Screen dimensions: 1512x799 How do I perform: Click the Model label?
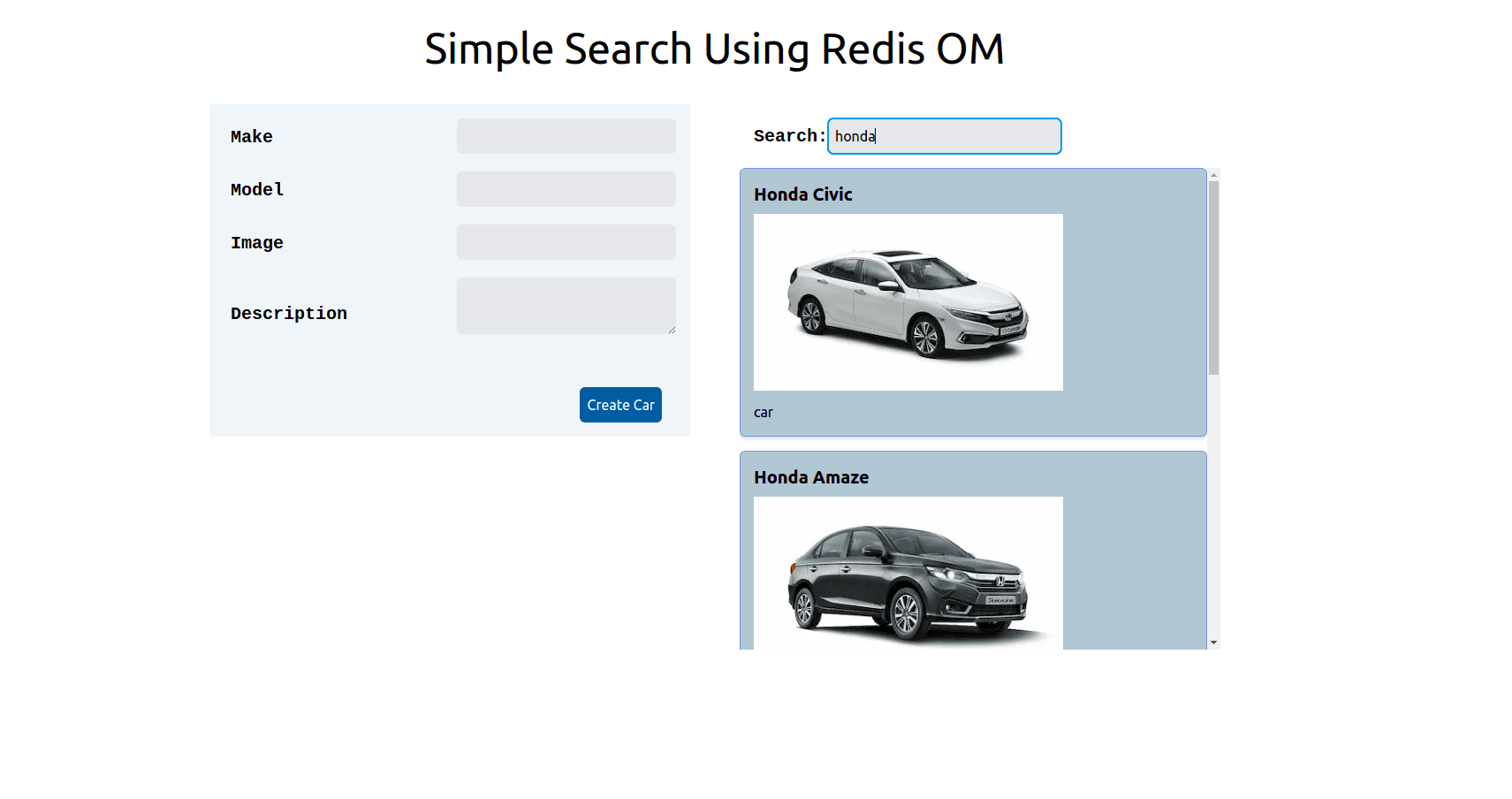pyautogui.click(x=257, y=189)
